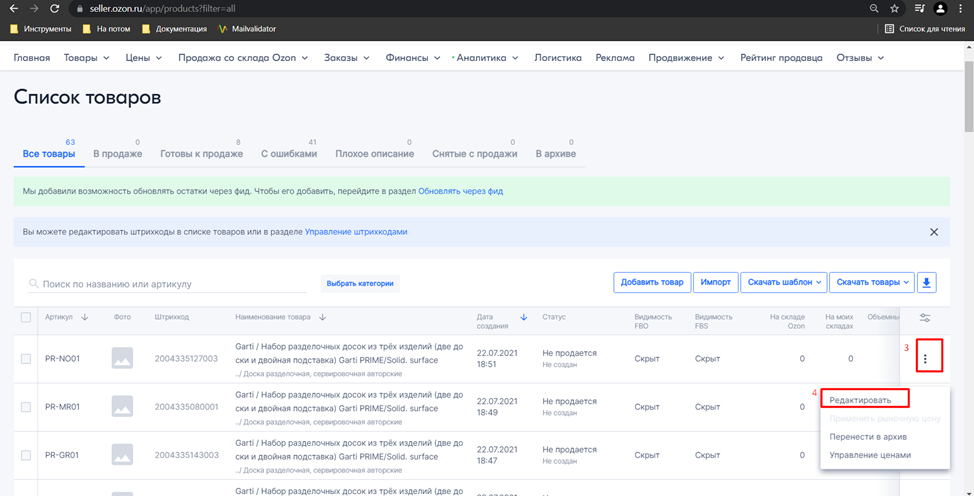Image resolution: width=974 pixels, height=496 pixels.
Task: Expand the Товары menu
Action: [86, 58]
